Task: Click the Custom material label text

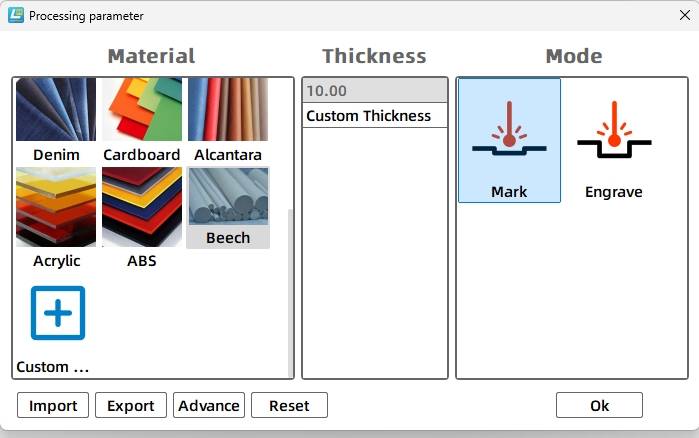Action: tap(53, 367)
